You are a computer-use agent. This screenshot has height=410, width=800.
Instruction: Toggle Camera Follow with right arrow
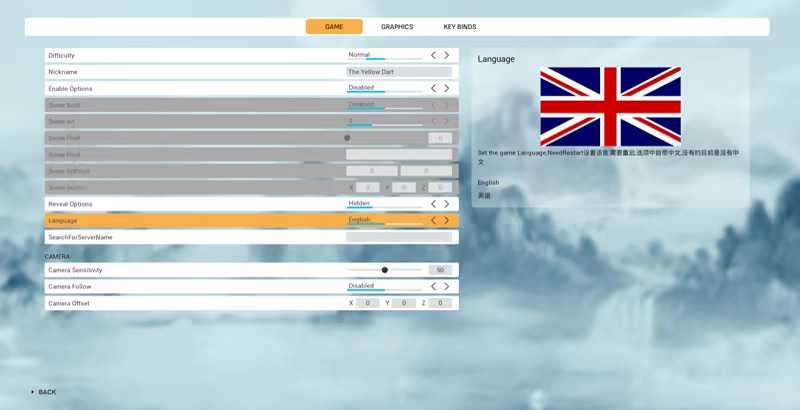[x=446, y=286]
